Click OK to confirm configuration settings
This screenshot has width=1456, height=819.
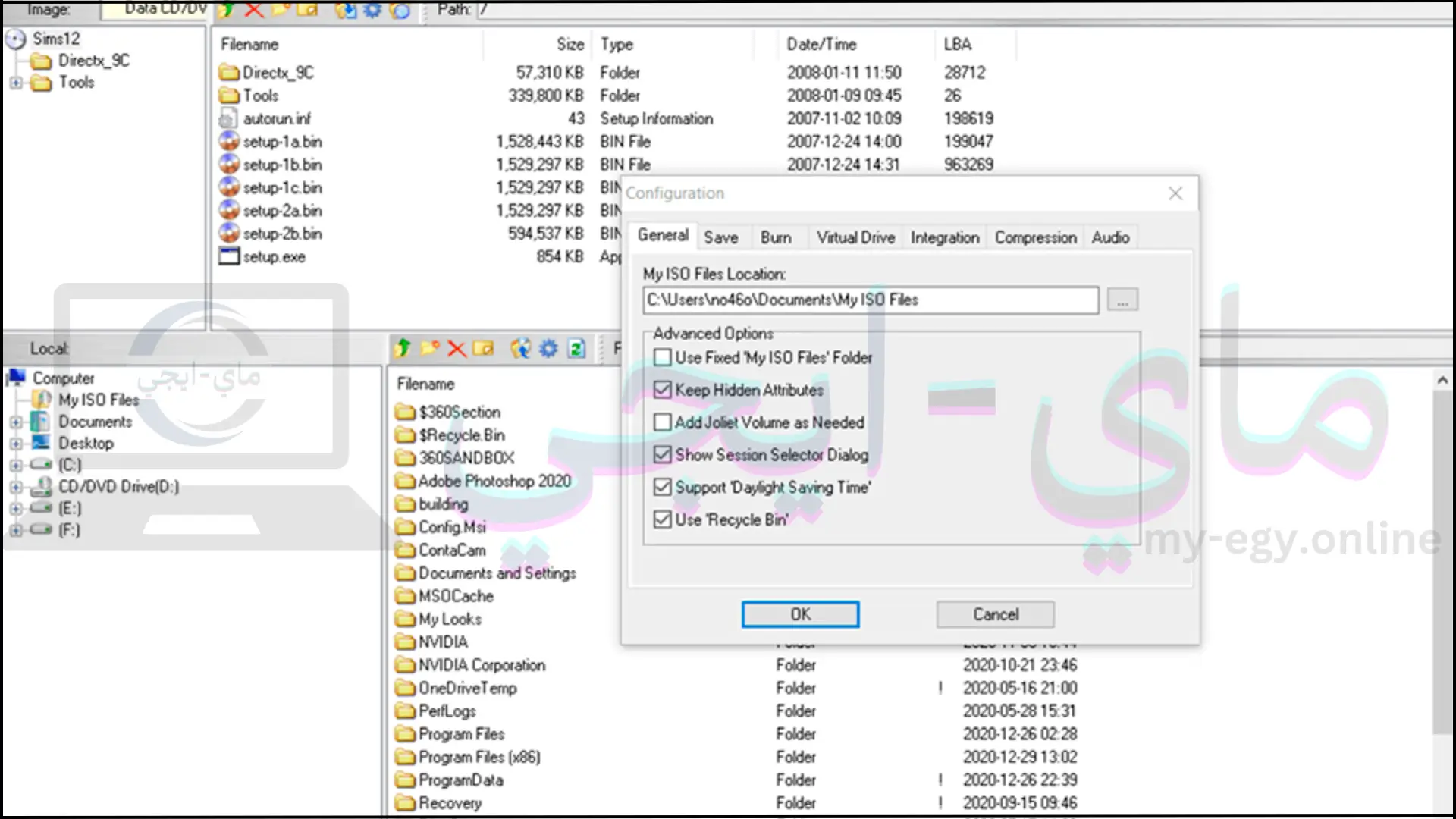point(799,614)
